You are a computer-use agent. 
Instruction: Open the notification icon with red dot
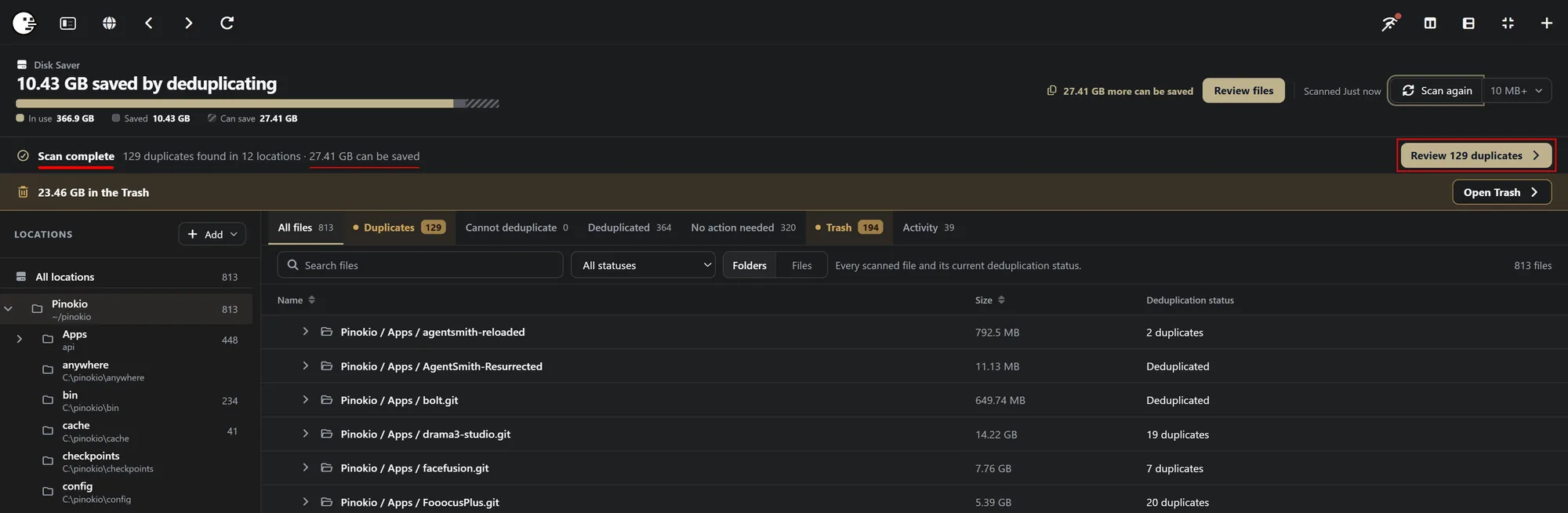pos(1390,24)
